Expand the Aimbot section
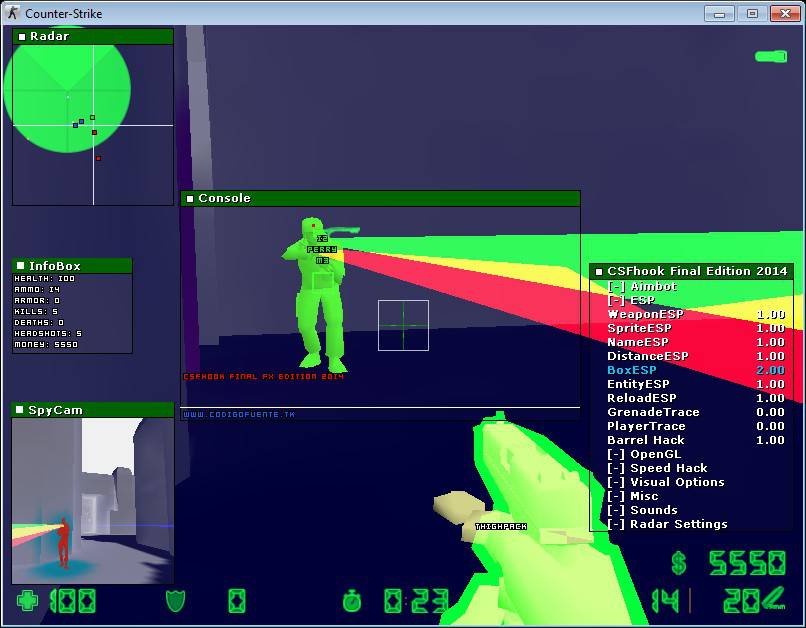 (641, 286)
